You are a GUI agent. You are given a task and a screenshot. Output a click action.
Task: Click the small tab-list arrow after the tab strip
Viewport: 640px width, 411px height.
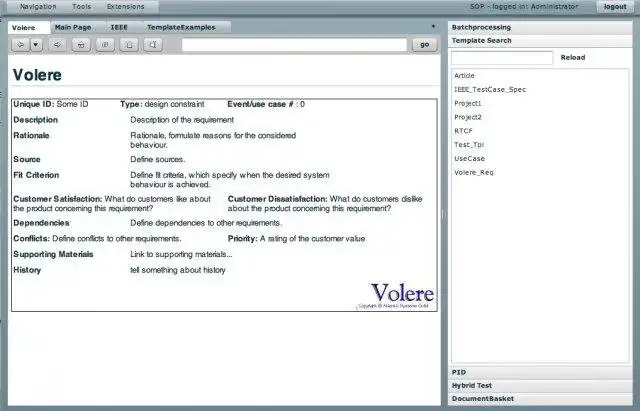pyautogui.click(x=433, y=26)
